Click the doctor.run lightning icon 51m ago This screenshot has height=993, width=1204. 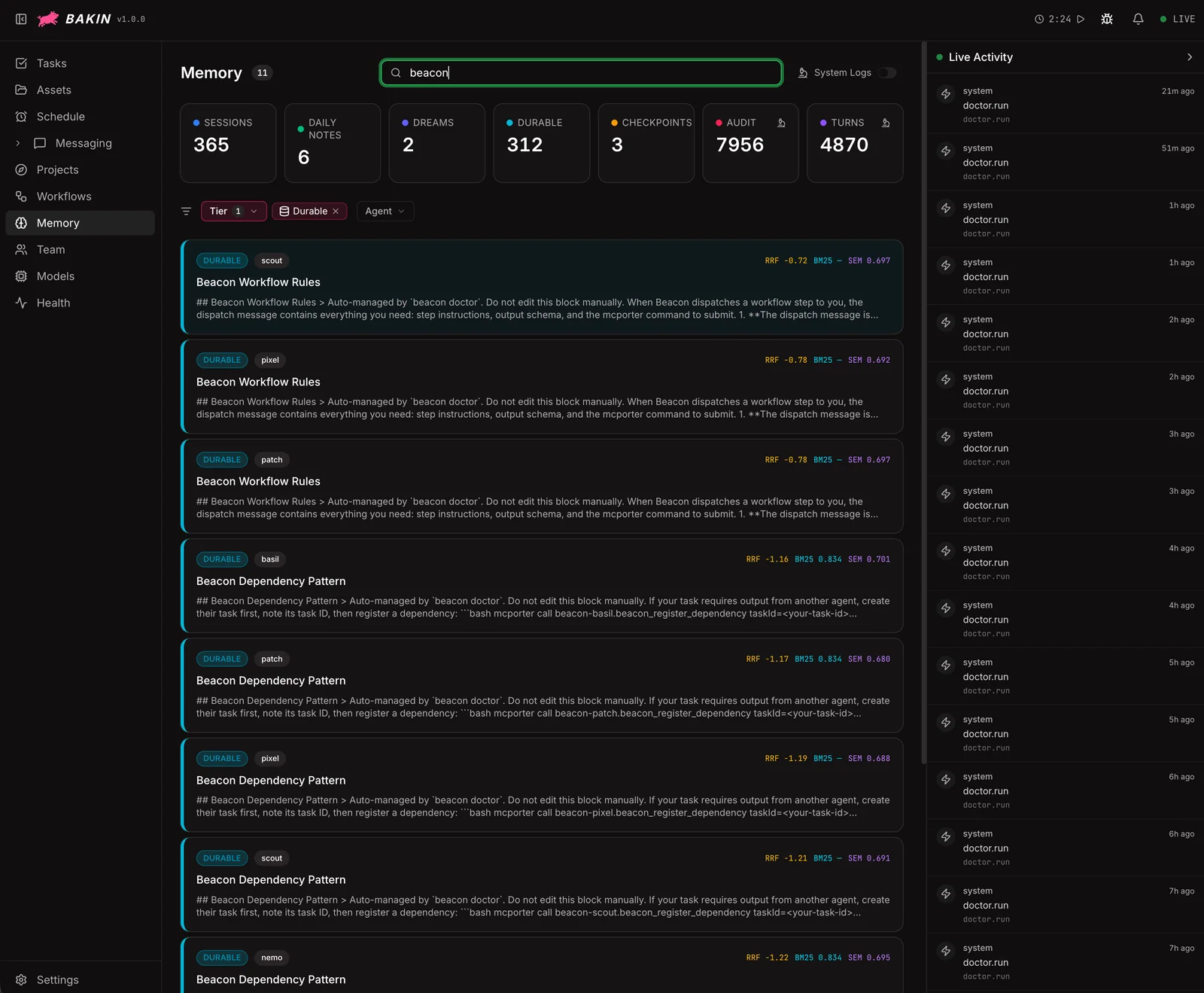pos(946,151)
